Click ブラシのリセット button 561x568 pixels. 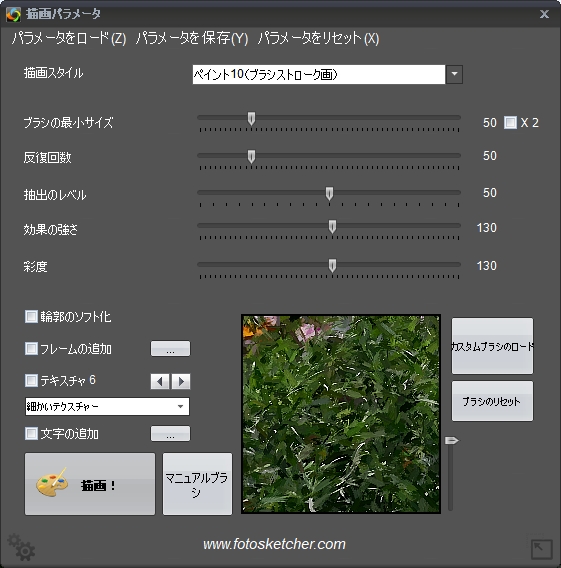pos(492,401)
